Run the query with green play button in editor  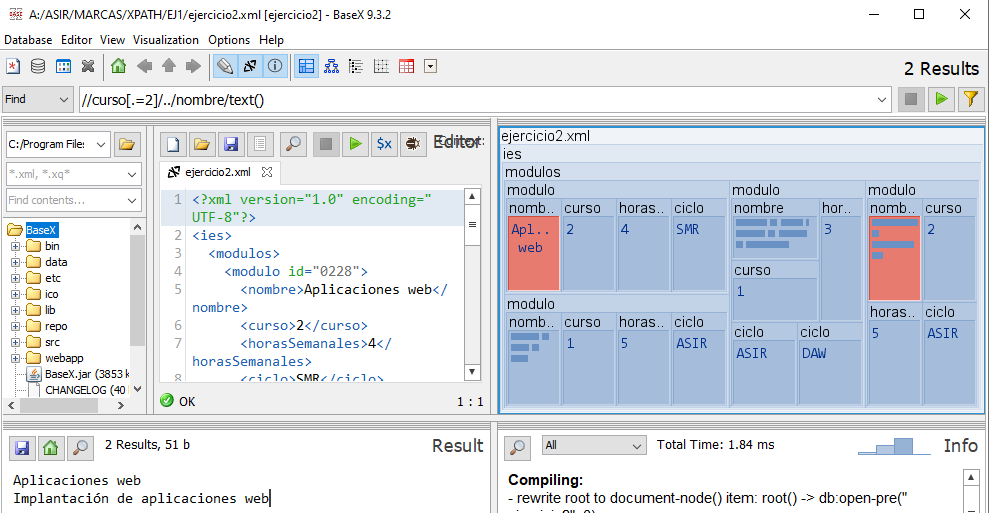pos(354,144)
